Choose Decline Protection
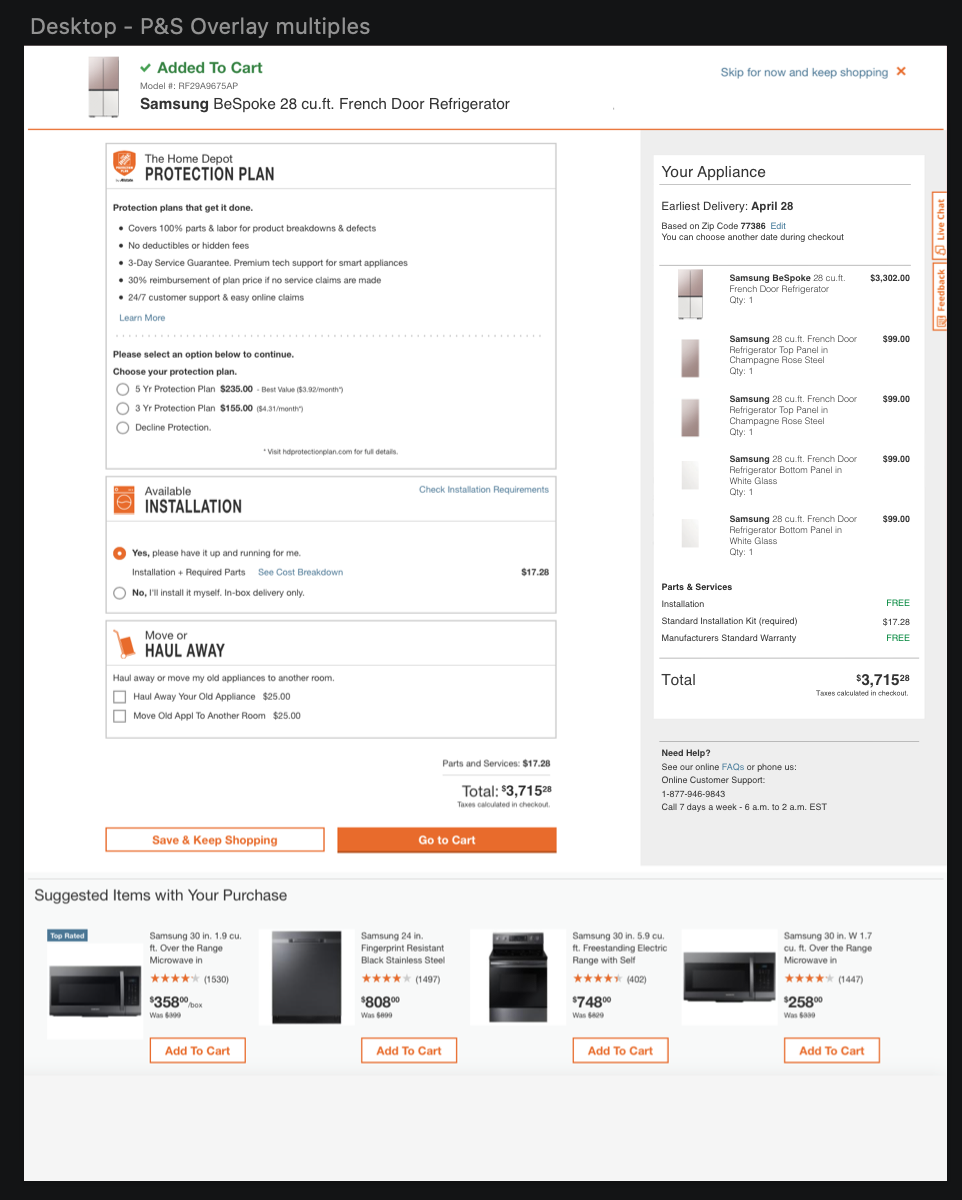 tap(123, 428)
